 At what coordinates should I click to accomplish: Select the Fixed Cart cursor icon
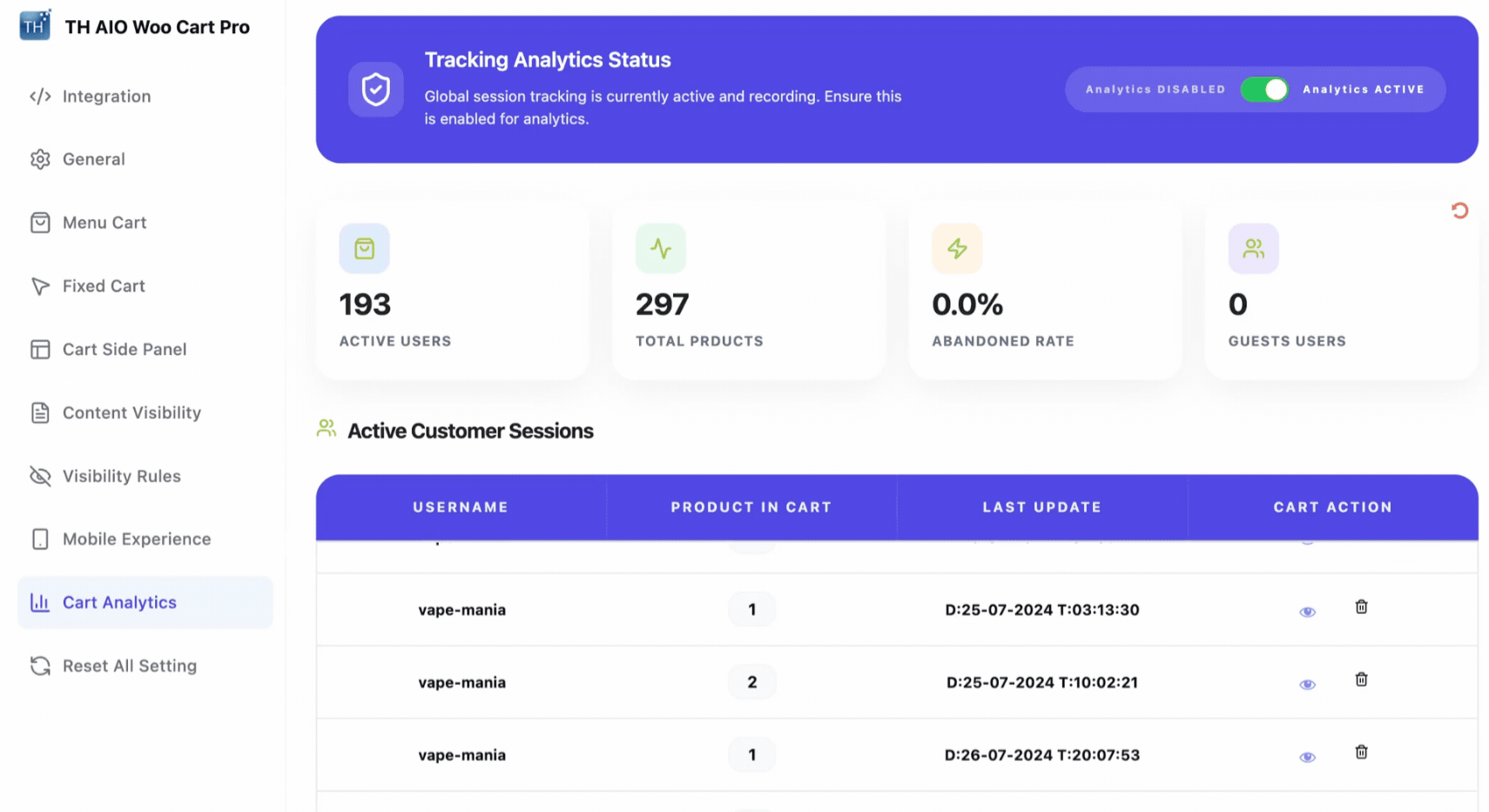pos(40,285)
